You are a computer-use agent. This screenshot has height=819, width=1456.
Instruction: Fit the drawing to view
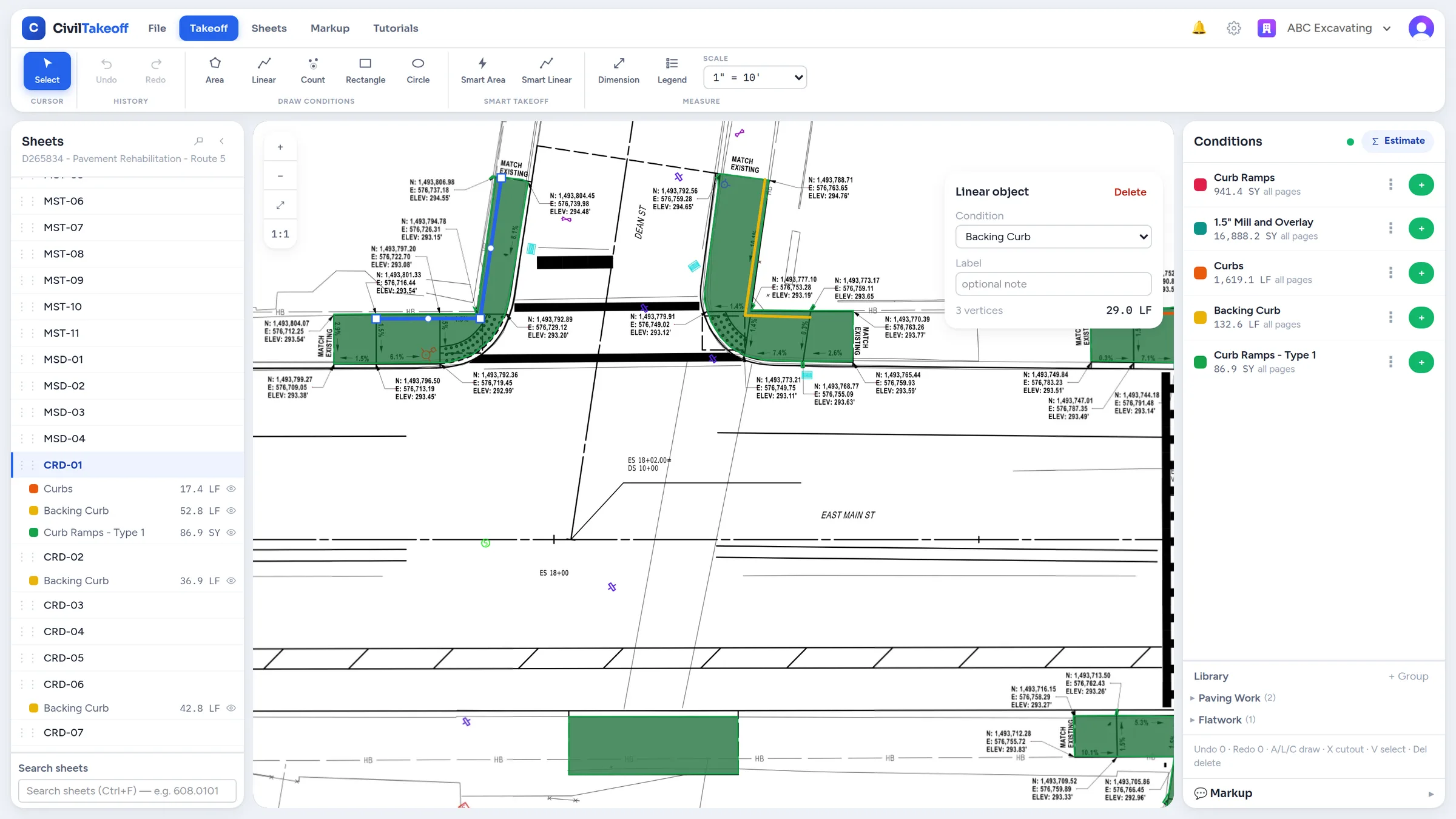280,205
